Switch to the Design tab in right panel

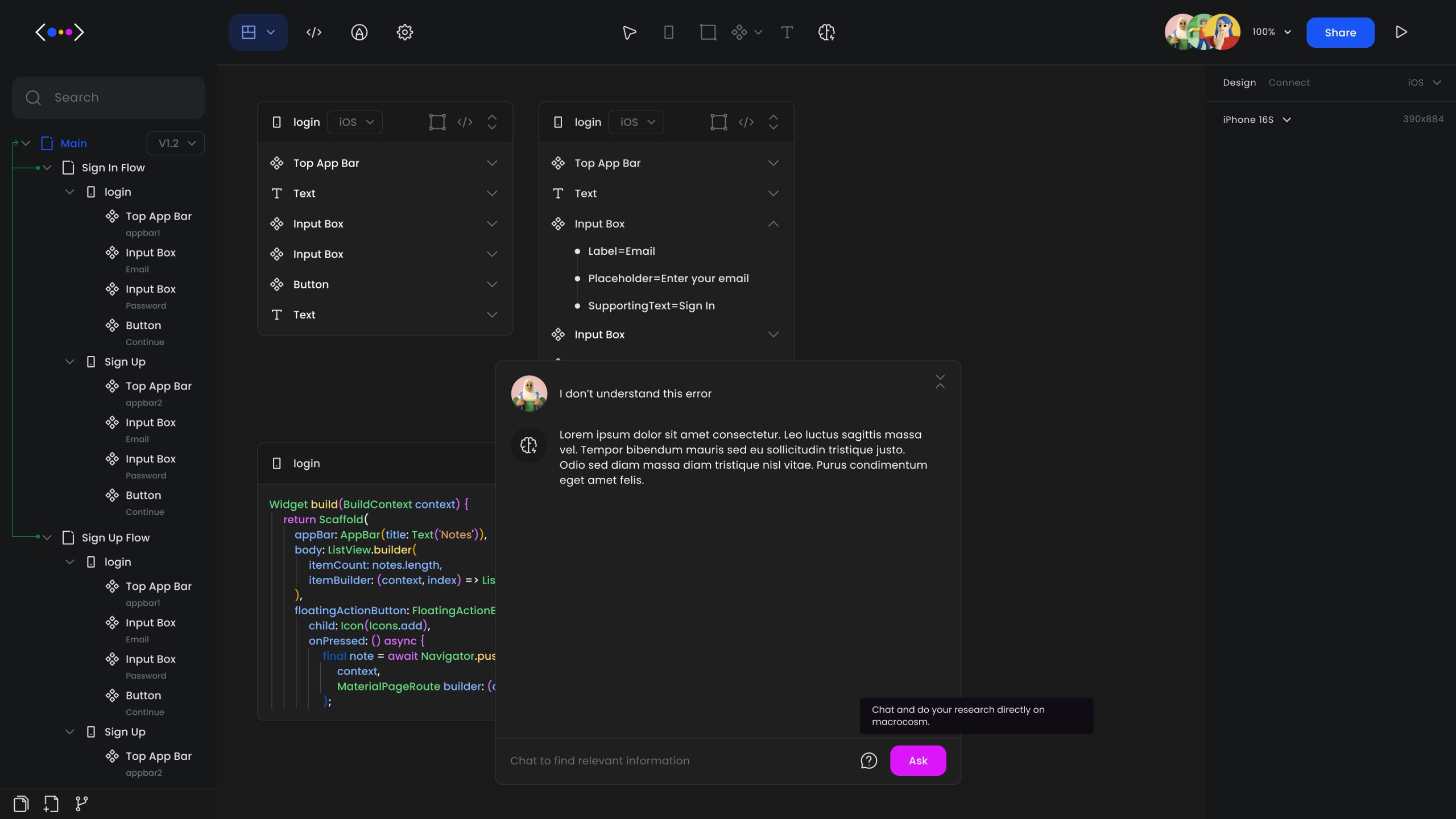tap(1239, 82)
